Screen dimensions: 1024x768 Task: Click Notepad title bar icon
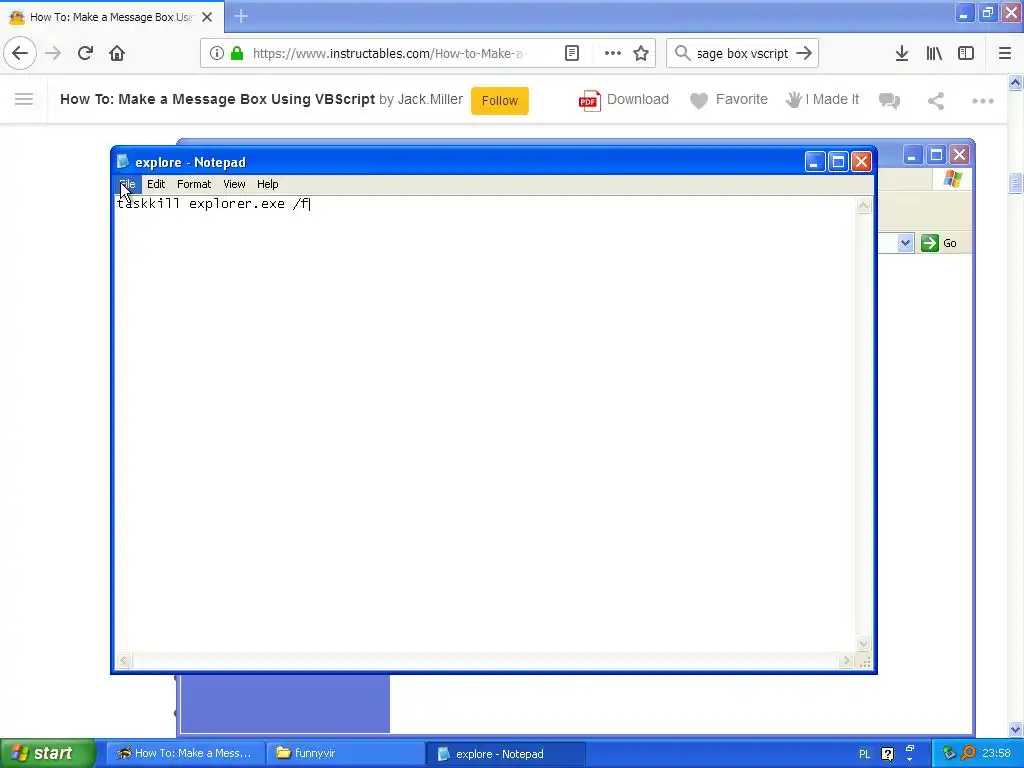pyautogui.click(x=123, y=161)
